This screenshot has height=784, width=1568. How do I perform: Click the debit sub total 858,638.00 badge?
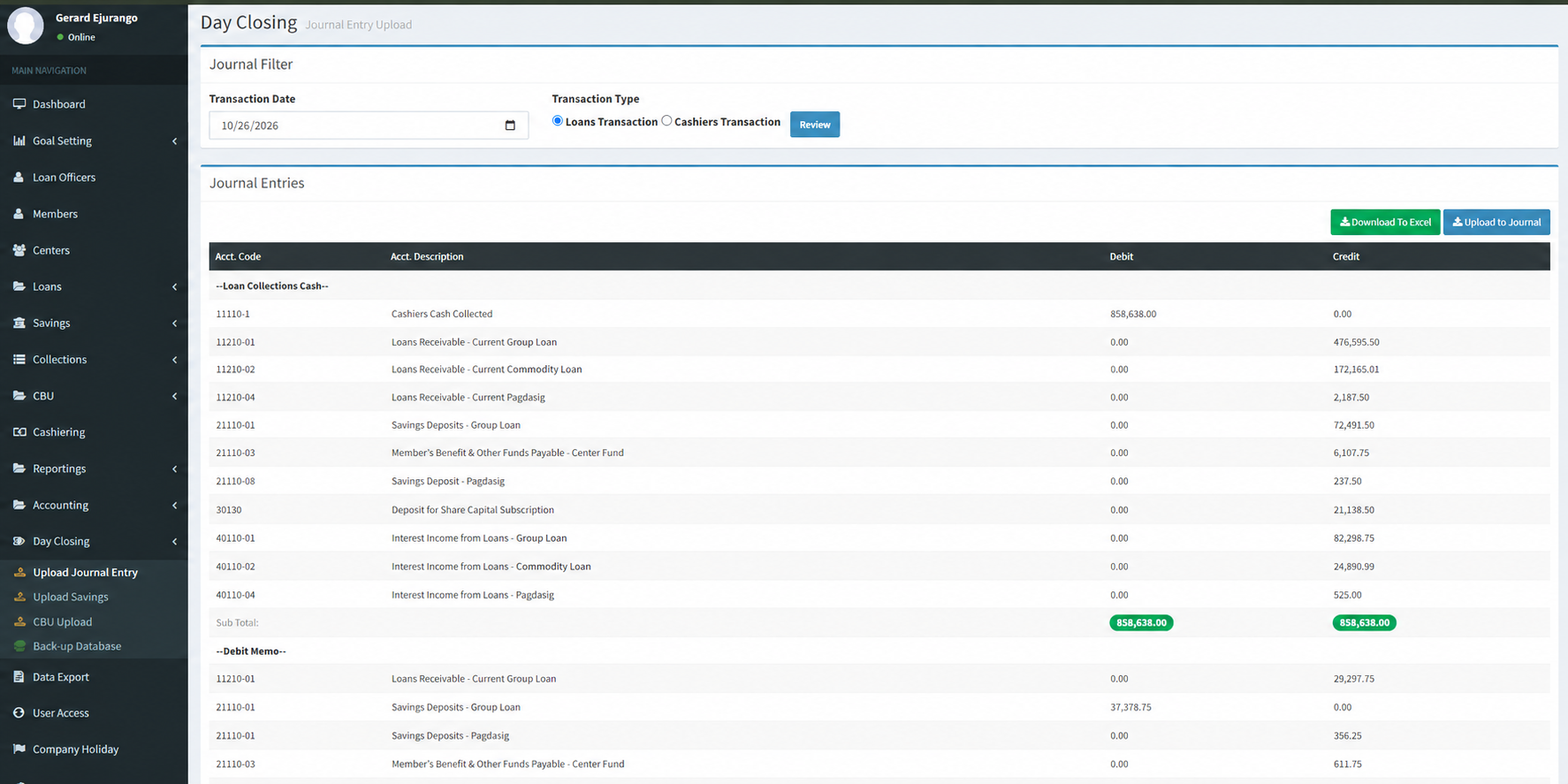point(1141,623)
